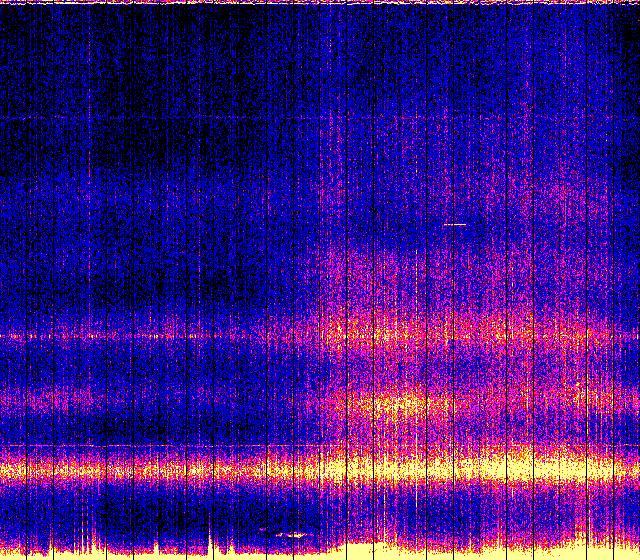Viewport: 640px width, 560px height.
Task: Select the middle magenta band's bright core
Action: click(400, 405)
